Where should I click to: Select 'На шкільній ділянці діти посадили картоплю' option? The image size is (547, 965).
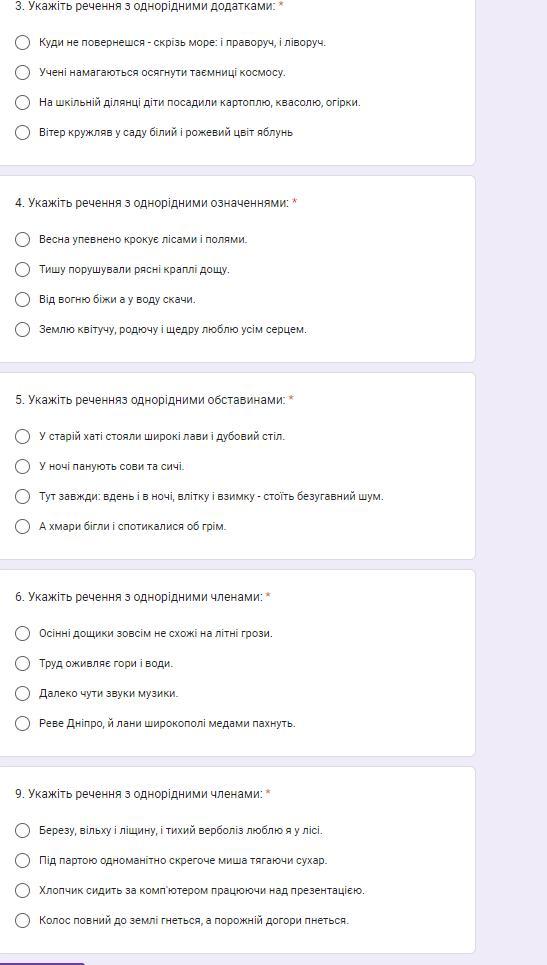pyautogui.click(x=22, y=103)
